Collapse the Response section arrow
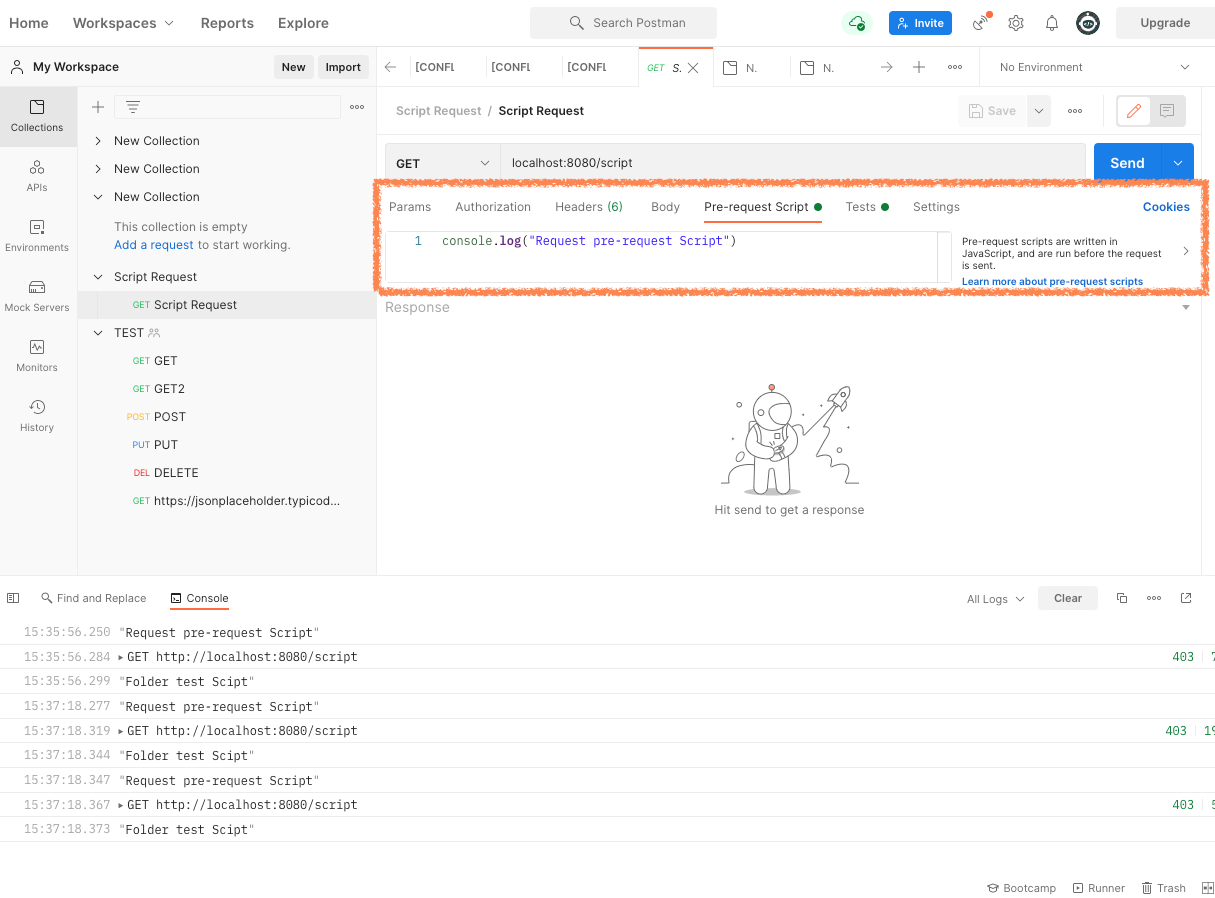 click(1186, 307)
